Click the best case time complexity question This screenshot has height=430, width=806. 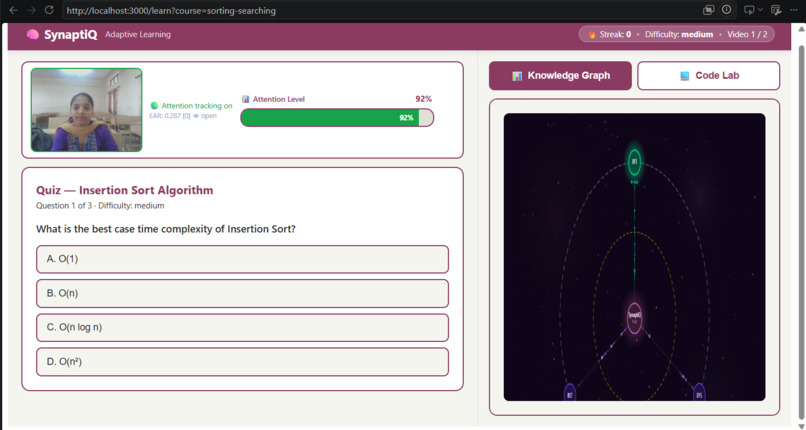tap(166, 229)
